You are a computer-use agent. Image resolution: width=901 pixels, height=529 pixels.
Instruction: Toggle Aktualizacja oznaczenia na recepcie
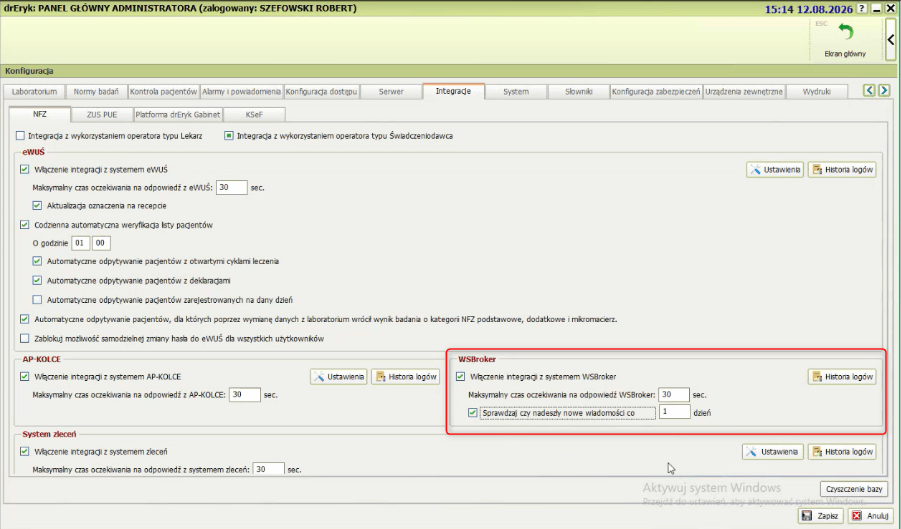pyautogui.click(x=37, y=206)
